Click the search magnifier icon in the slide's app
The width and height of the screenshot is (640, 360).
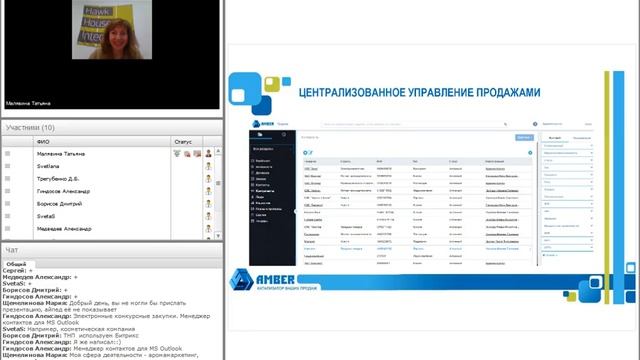pos(505,124)
